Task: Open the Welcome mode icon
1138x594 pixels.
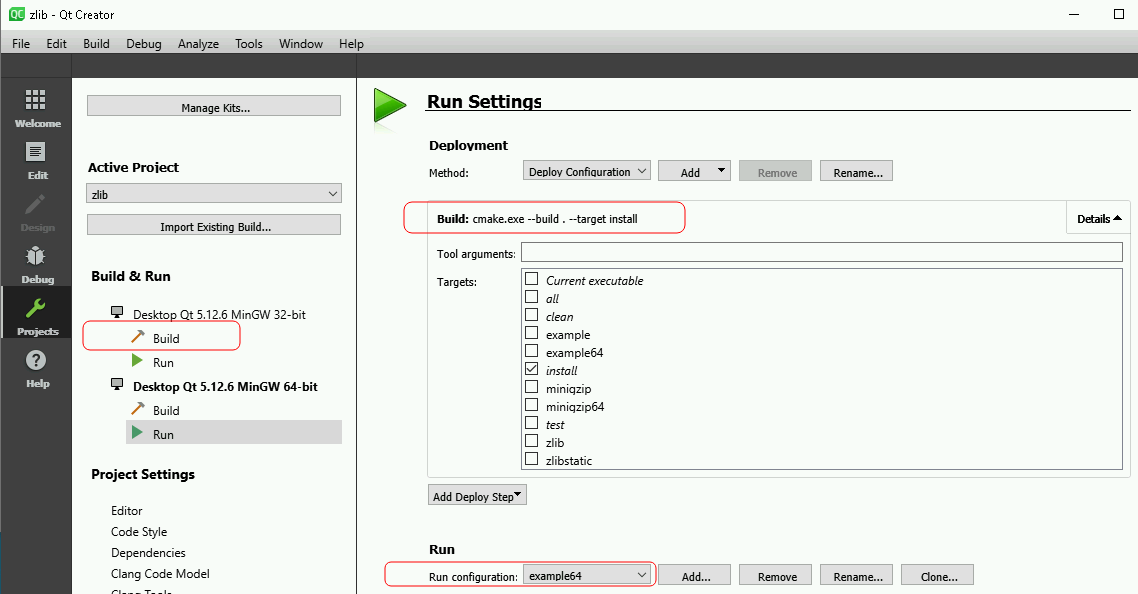Action: click(36, 99)
